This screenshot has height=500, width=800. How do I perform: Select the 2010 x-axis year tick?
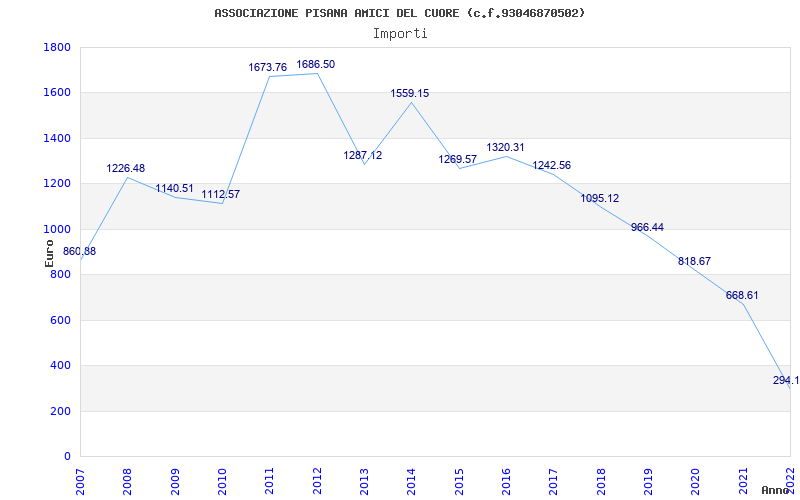tap(222, 481)
